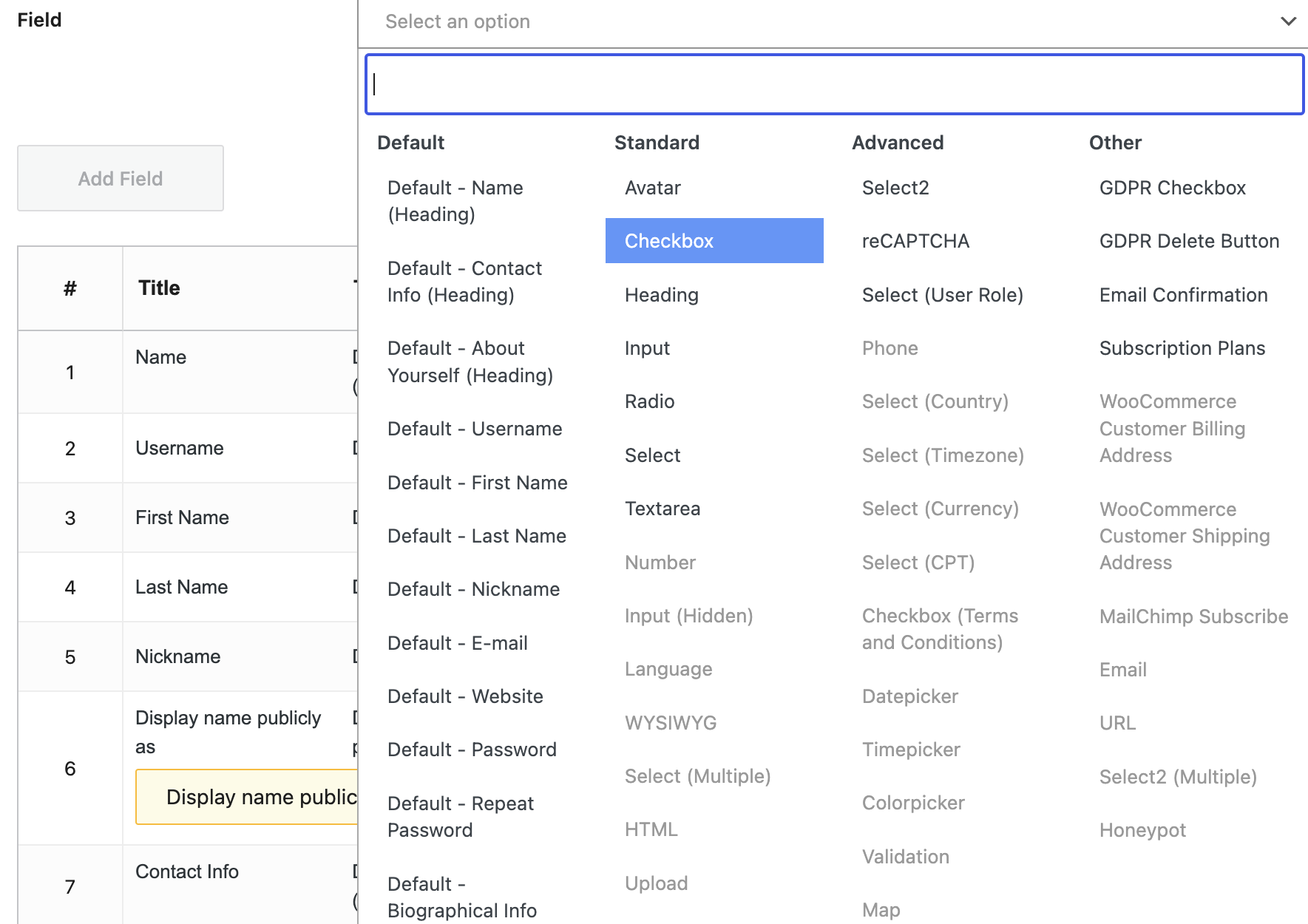This screenshot has width=1308, height=924.
Task: Open the 'Select an option' field dropdown
Action: coord(833,22)
